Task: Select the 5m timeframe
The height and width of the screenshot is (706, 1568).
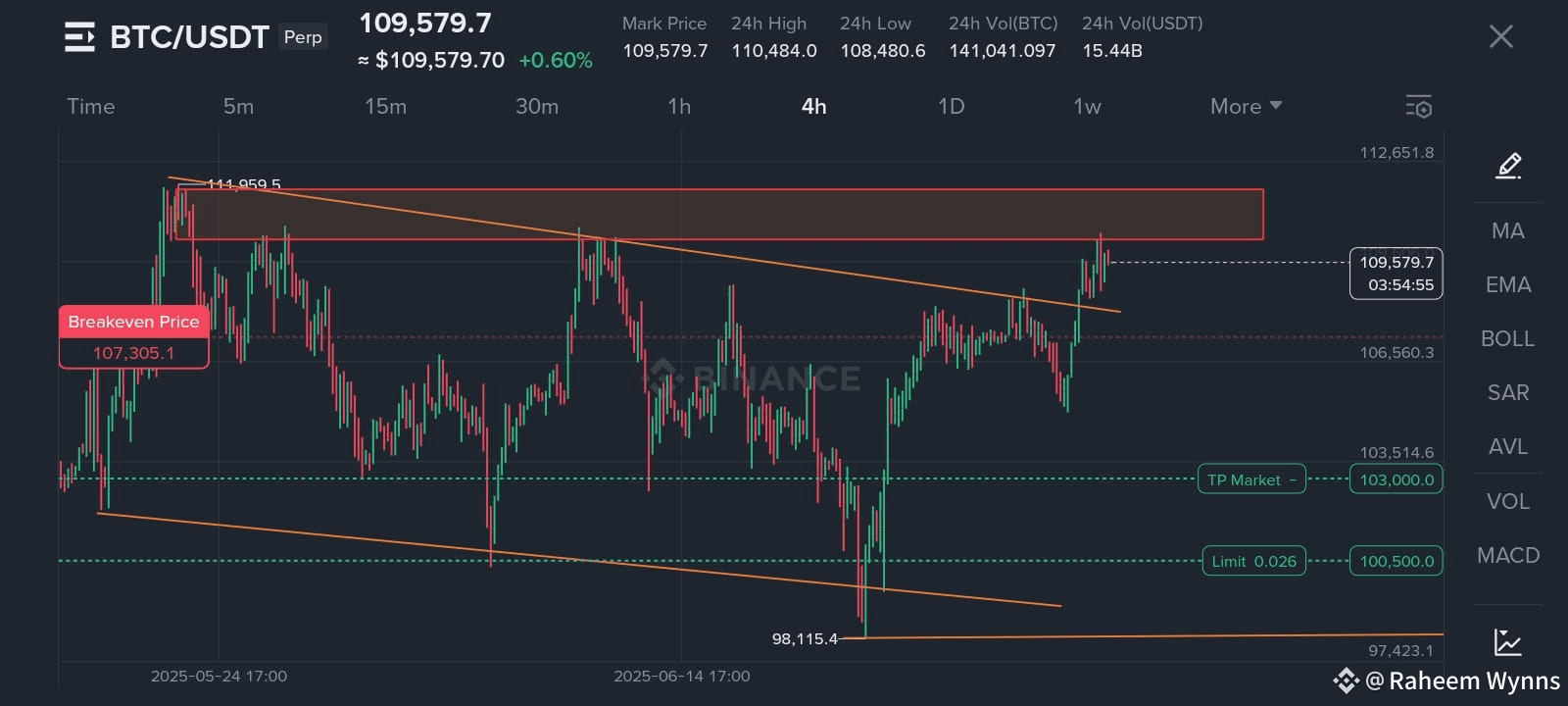Action: click(x=238, y=106)
